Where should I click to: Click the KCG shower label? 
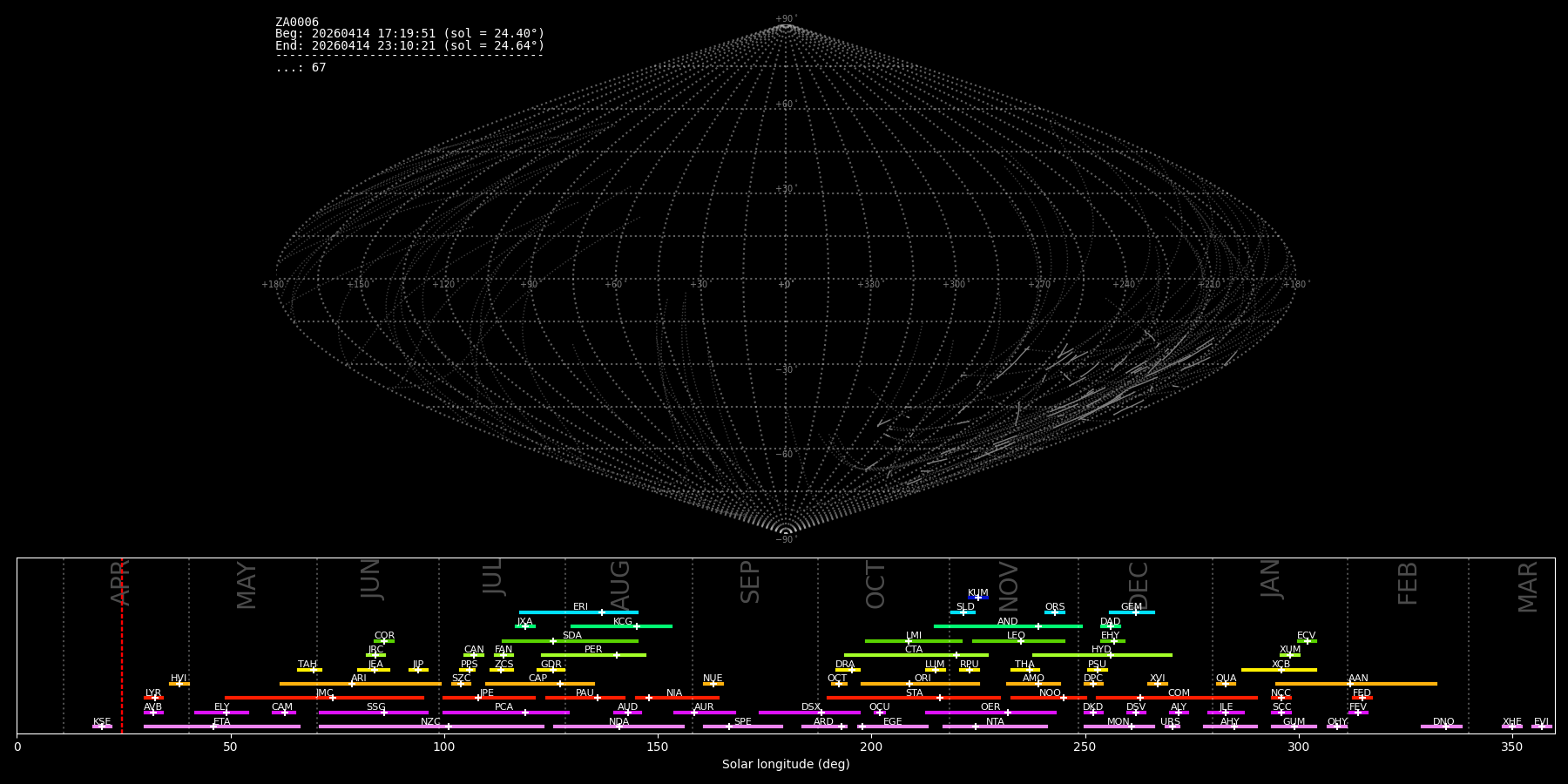[x=623, y=622]
